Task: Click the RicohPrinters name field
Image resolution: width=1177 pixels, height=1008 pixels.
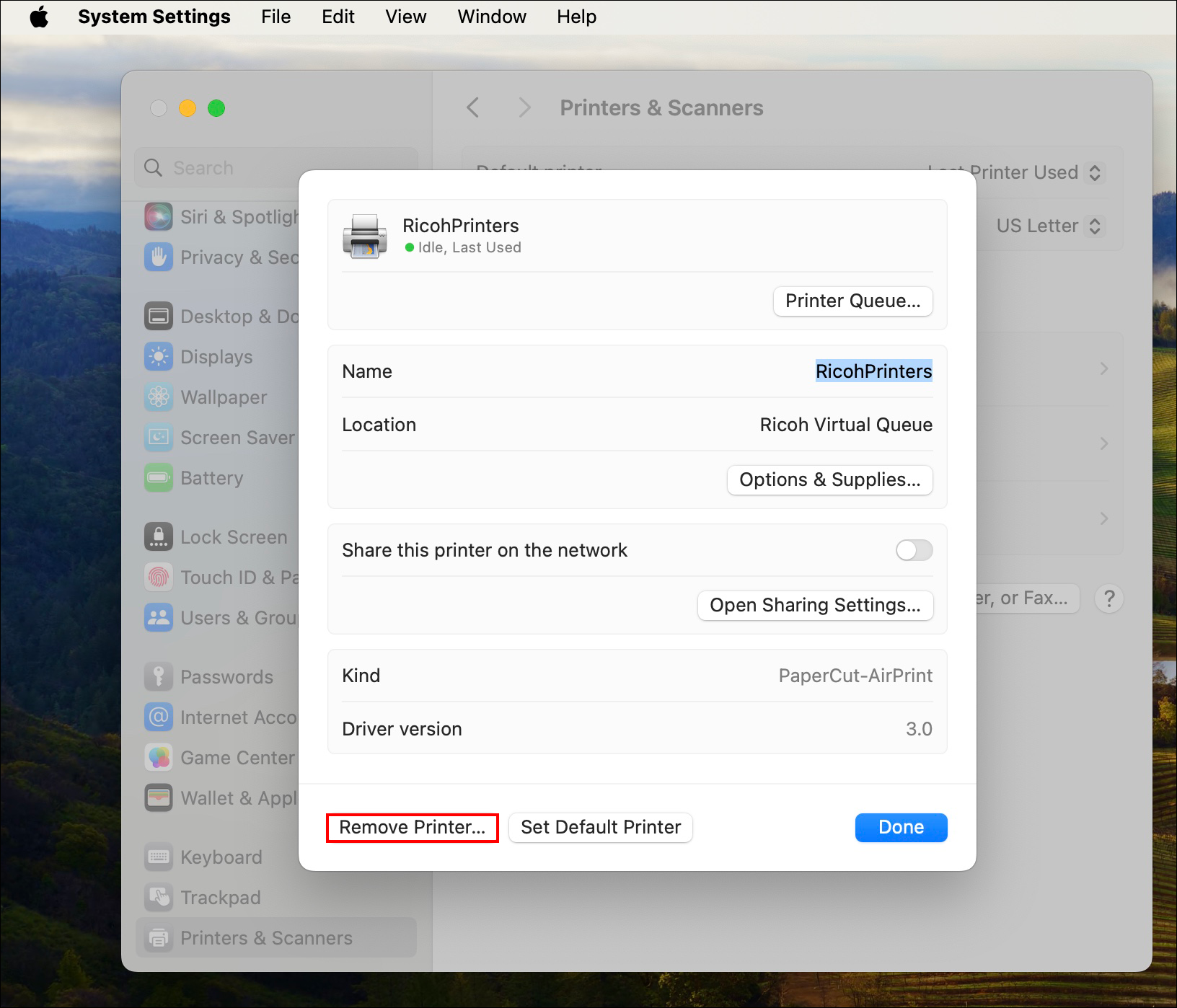Action: pyautogui.click(x=873, y=371)
